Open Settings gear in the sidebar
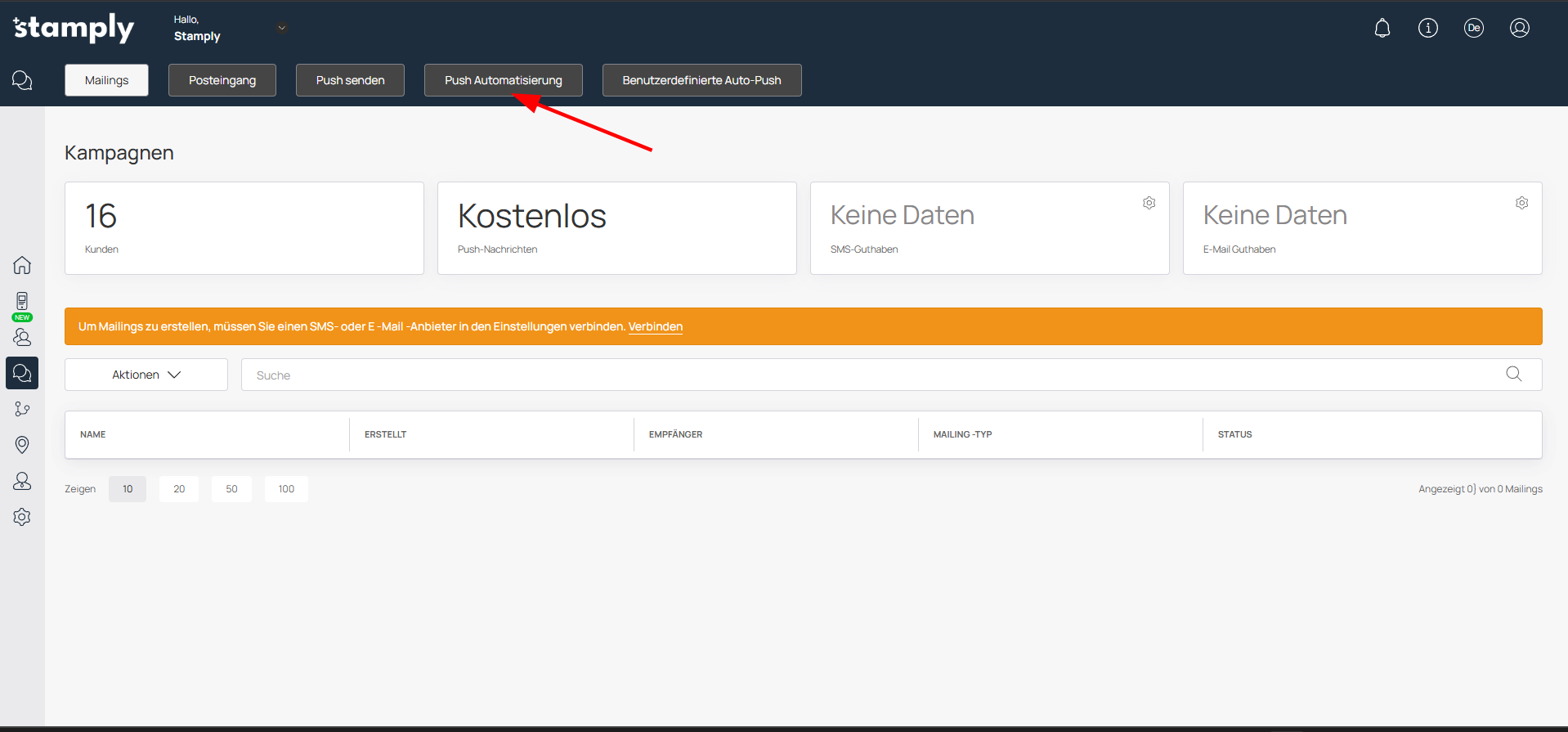 click(22, 517)
